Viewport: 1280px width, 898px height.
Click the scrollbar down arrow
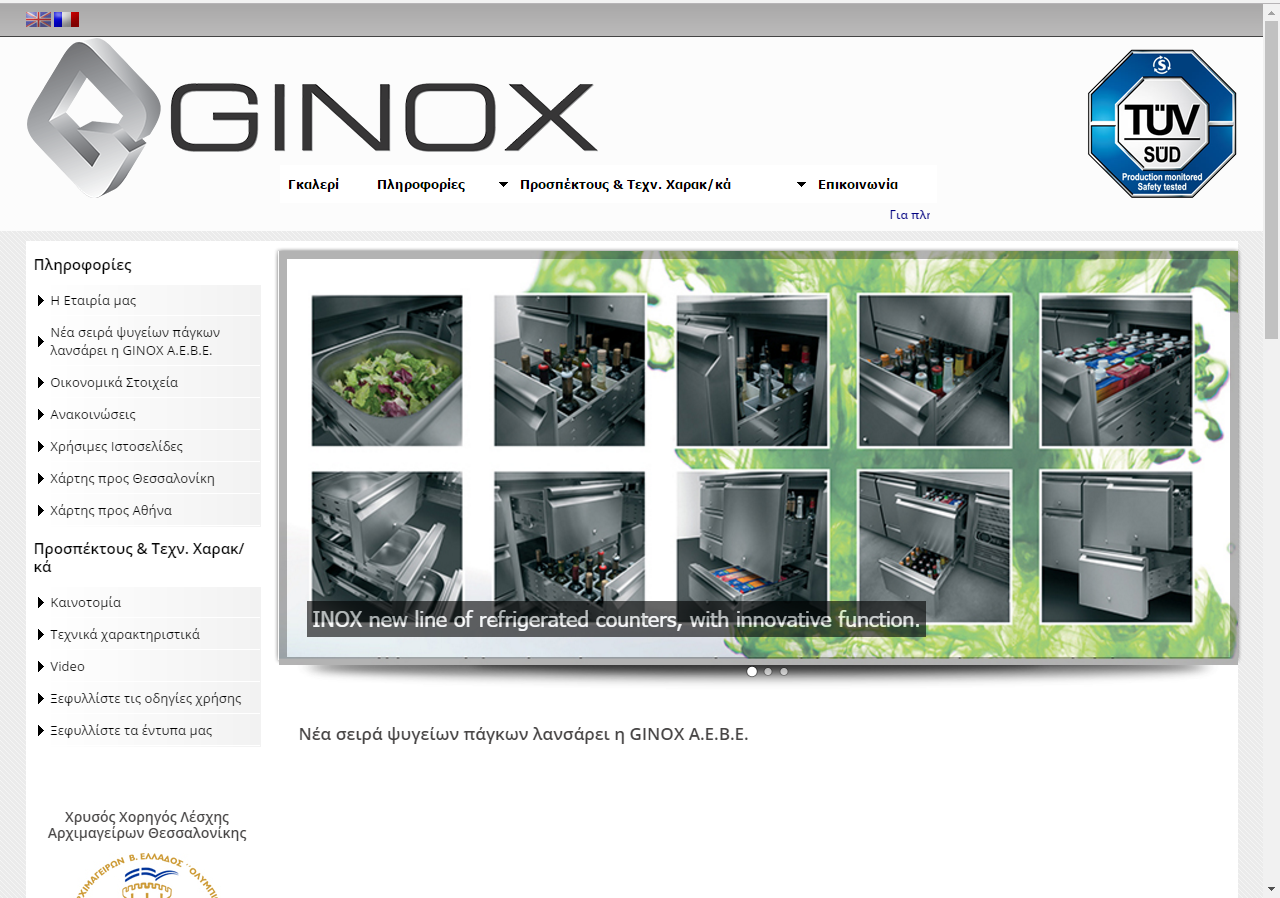pos(1271,889)
